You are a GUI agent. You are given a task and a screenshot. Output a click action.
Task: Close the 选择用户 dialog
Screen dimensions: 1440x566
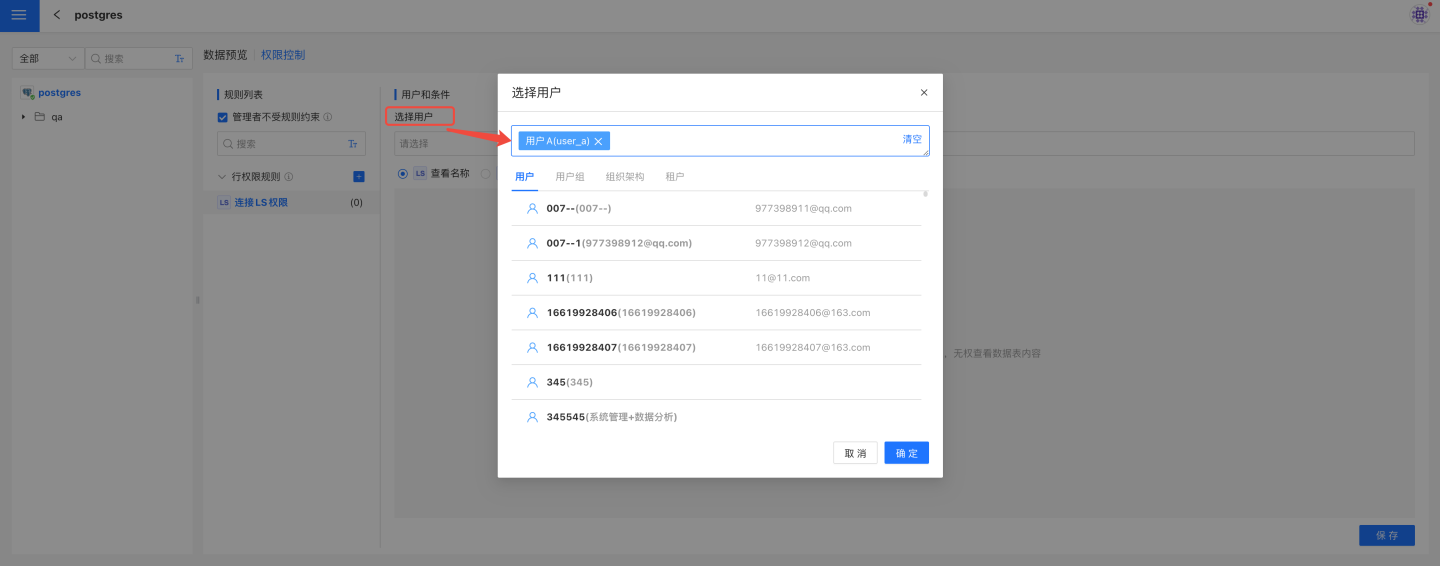pyautogui.click(x=924, y=93)
